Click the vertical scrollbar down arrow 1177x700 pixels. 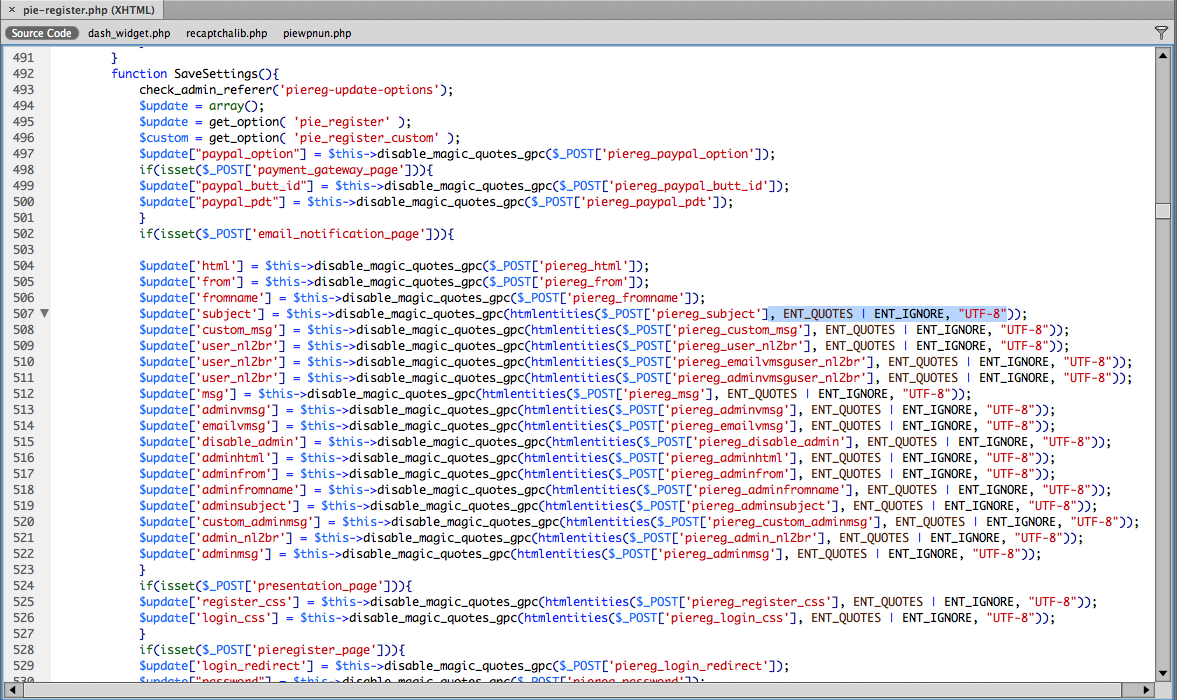[x=1163, y=673]
